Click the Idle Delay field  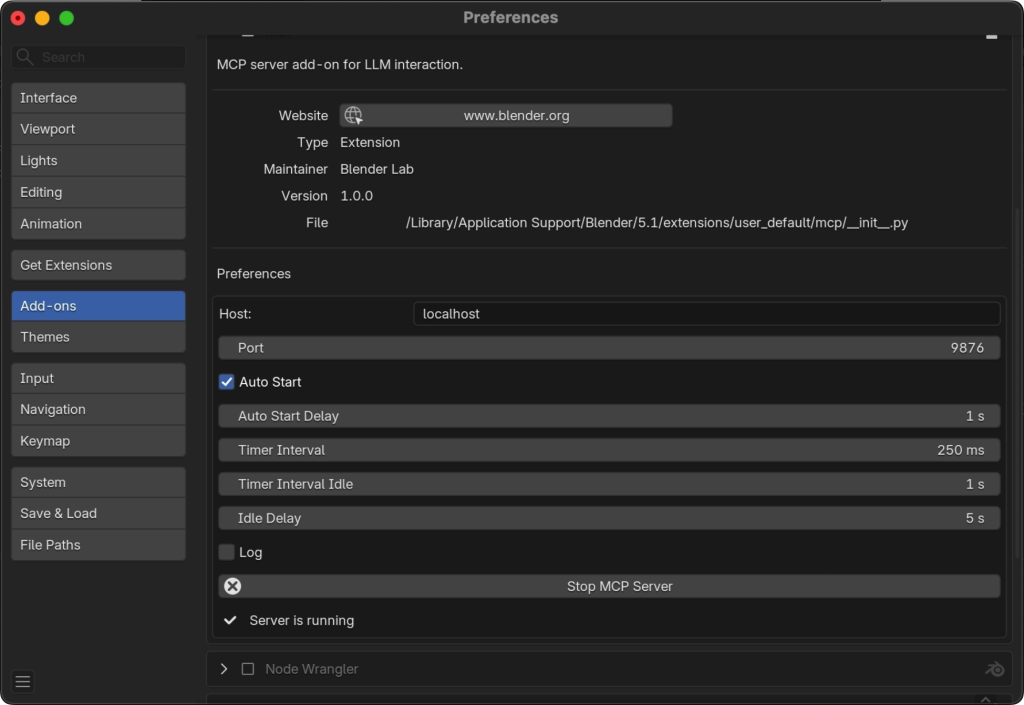click(609, 518)
